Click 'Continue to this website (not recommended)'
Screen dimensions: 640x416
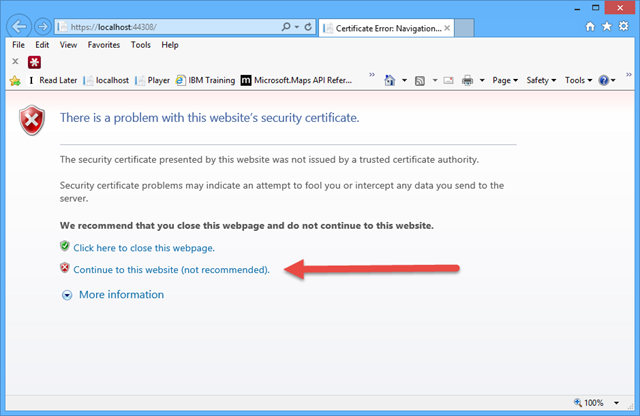[174, 269]
